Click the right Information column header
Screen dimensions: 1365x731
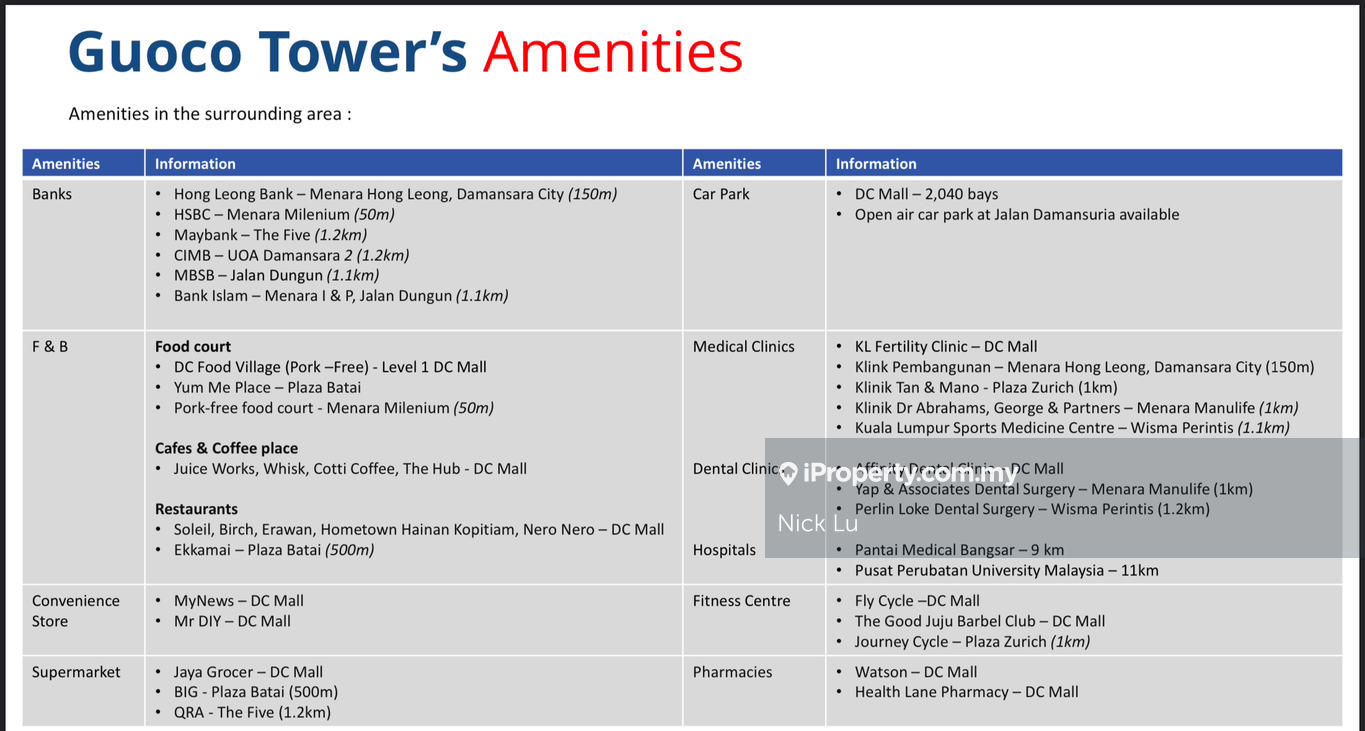coord(876,164)
